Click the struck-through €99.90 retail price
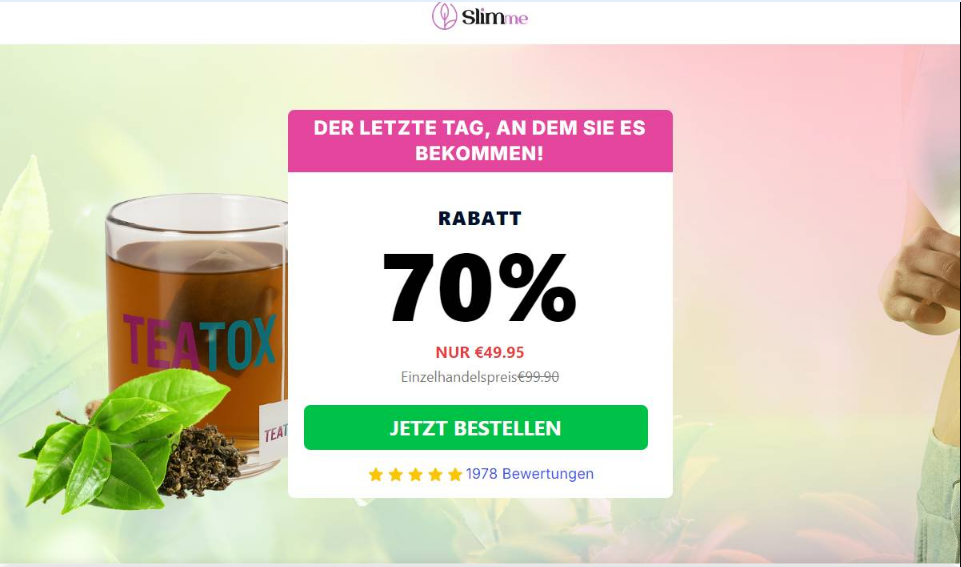Viewport: 961px width, 567px height. click(x=538, y=377)
